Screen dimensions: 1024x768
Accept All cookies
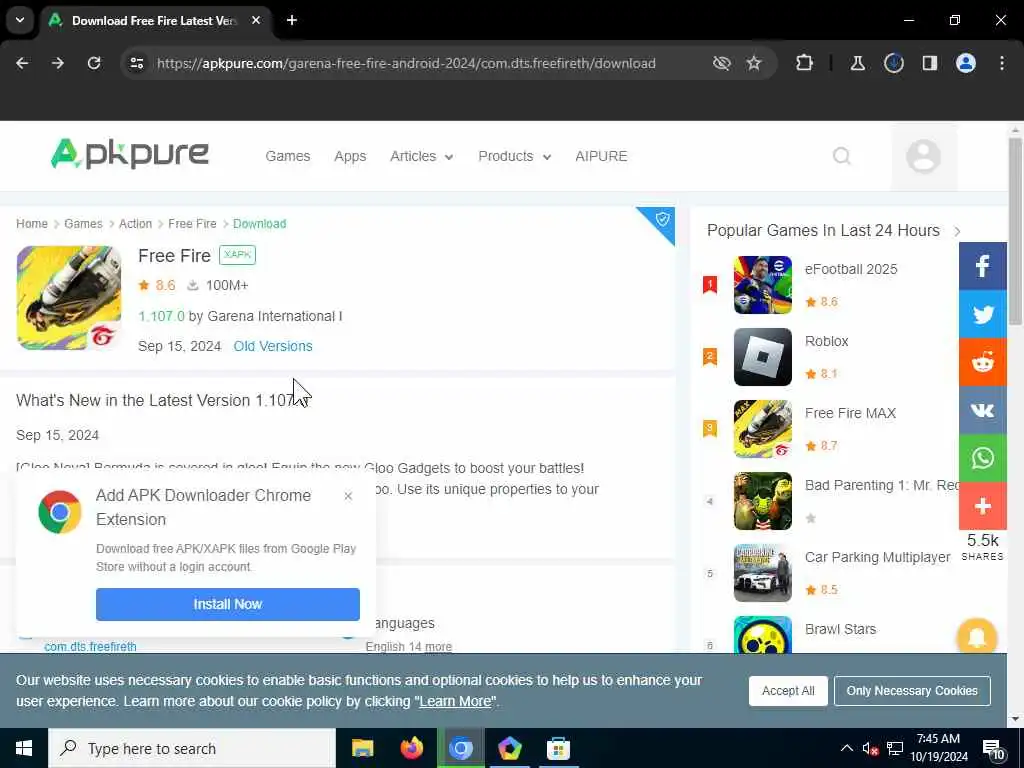pyautogui.click(x=788, y=691)
